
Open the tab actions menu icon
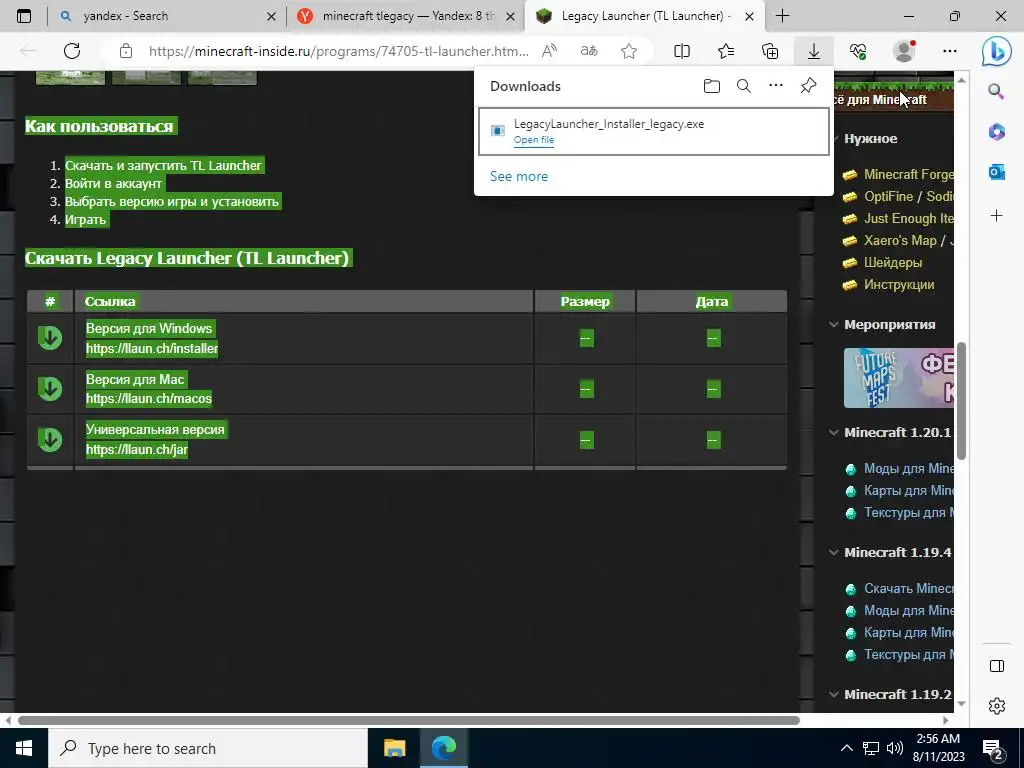[24, 16]
